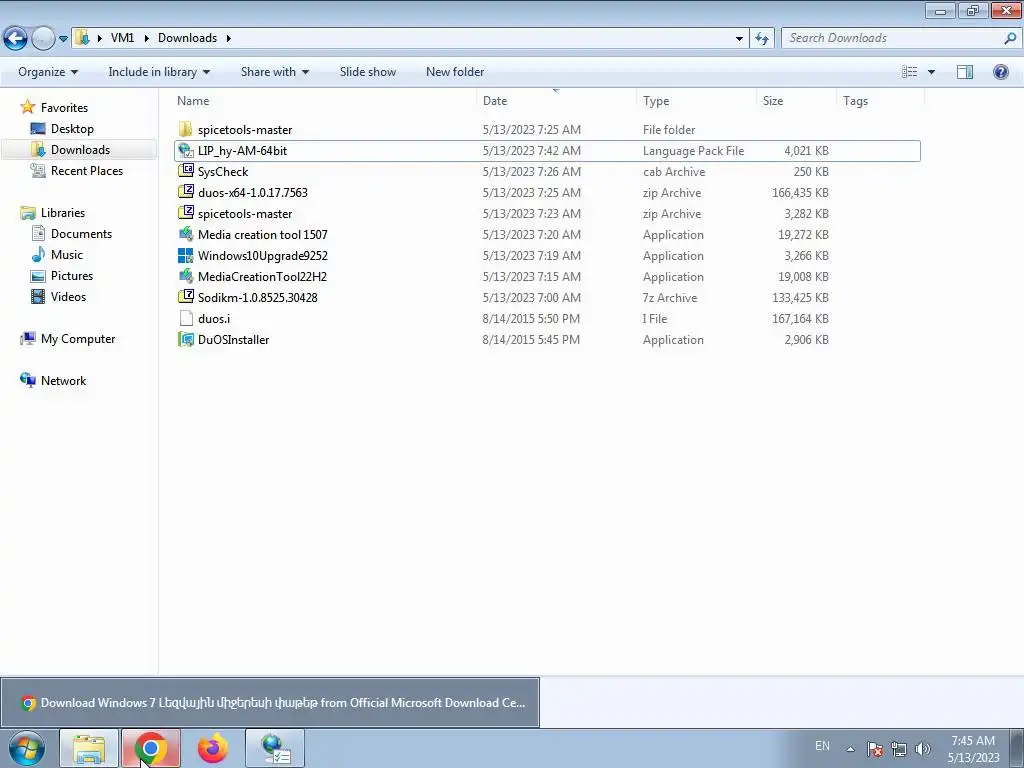1024x768 pixels.
Task: Click the Chrome Download Windows 7 taskbar preview
Action: point(270,703)
